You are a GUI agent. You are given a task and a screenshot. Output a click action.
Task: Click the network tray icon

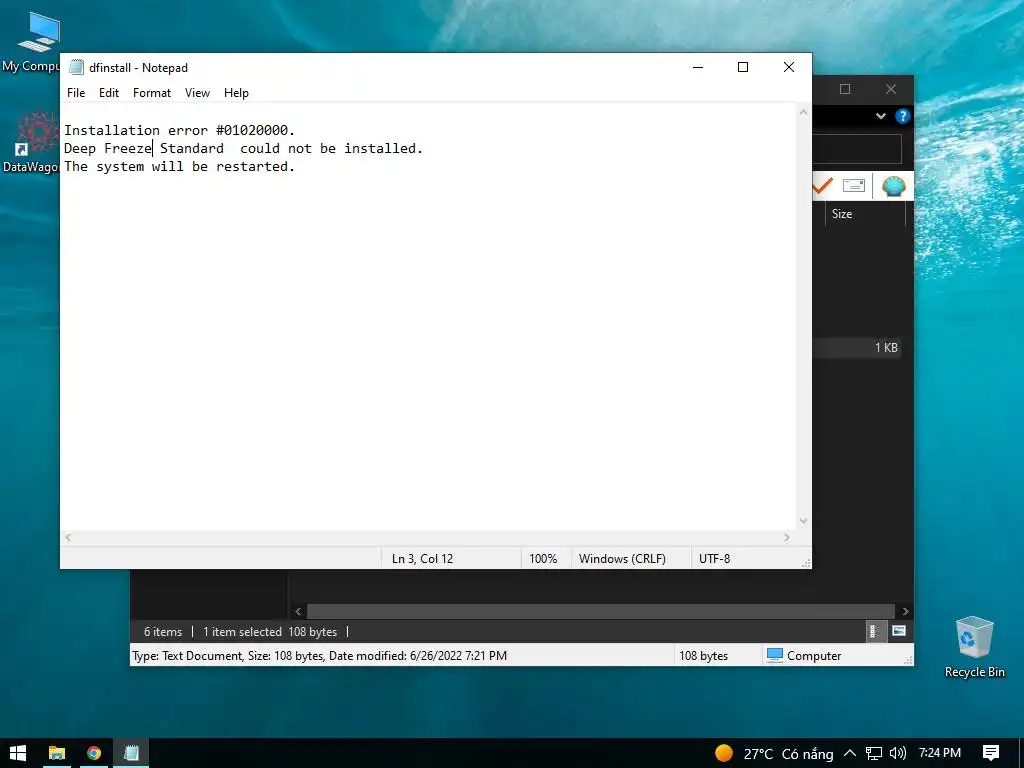(x=873, y=753)
